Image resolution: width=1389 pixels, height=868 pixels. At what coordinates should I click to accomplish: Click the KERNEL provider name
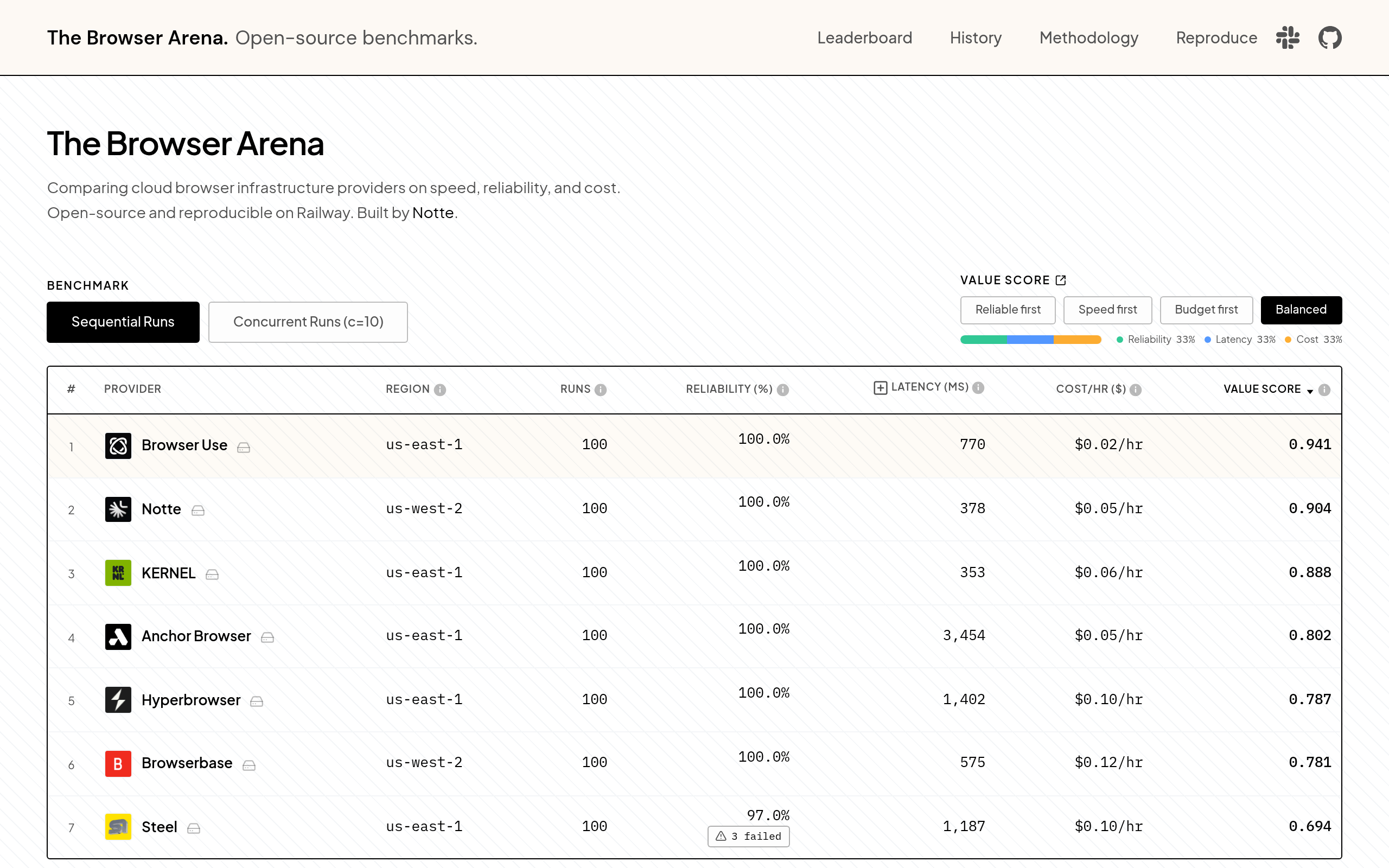168,573
